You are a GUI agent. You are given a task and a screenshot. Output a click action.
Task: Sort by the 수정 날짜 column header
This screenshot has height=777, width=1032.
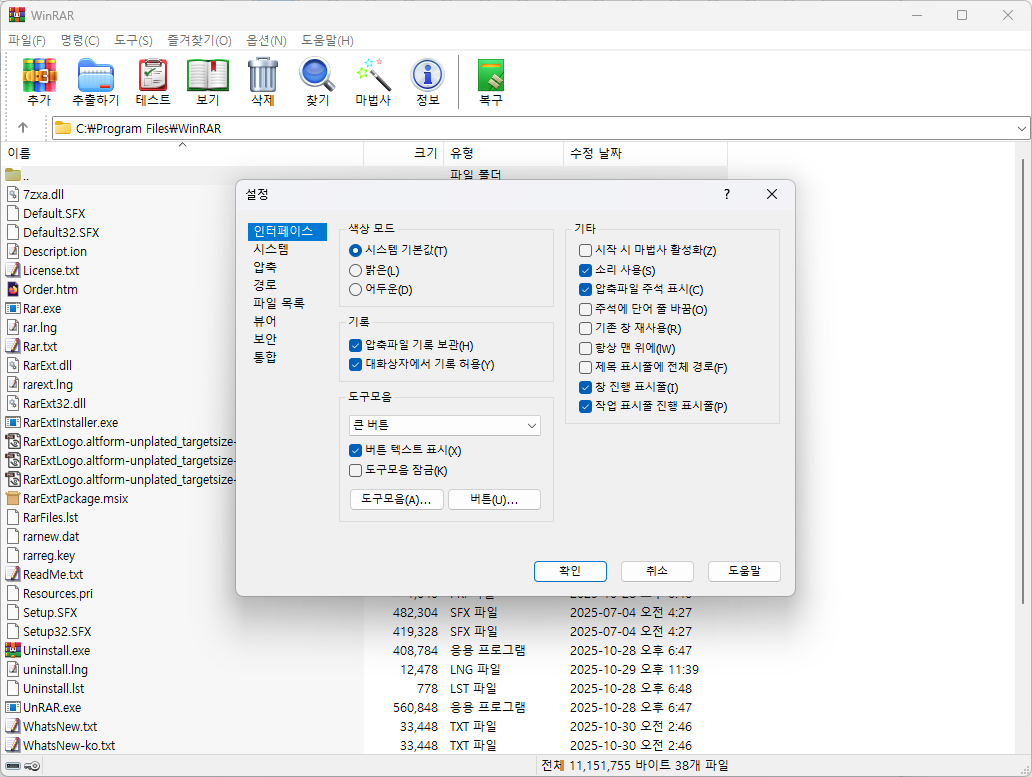point(645,153)
